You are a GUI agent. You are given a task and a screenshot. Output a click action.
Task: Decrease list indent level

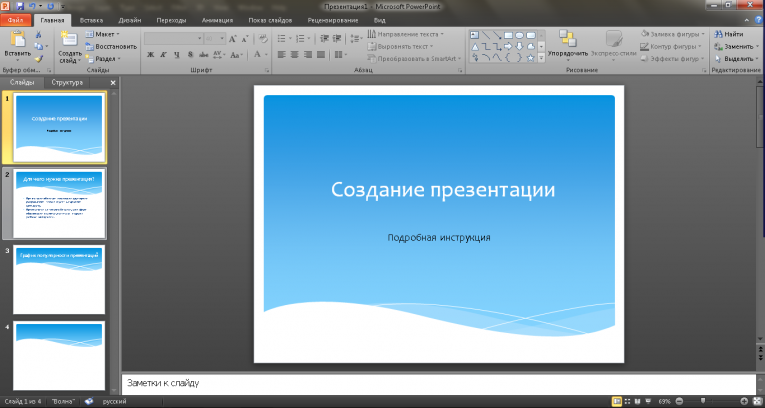325,39
